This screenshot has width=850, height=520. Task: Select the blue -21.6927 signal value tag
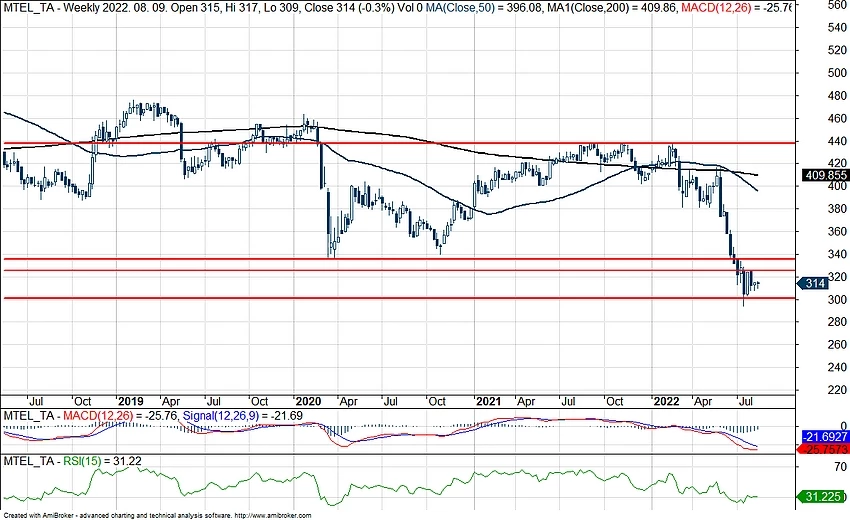pyautogui.click(x=824, y=437)
